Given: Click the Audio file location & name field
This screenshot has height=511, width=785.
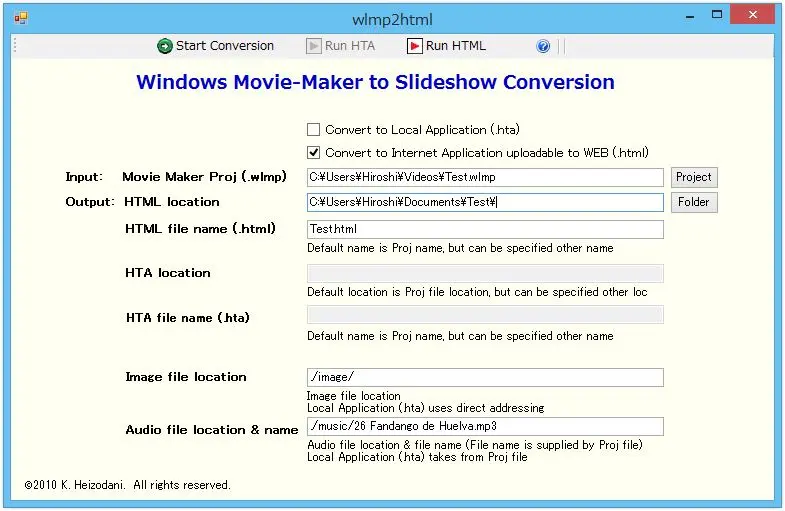Looking at the screenshot, I should pyautogui.click(x=485, y=426).
